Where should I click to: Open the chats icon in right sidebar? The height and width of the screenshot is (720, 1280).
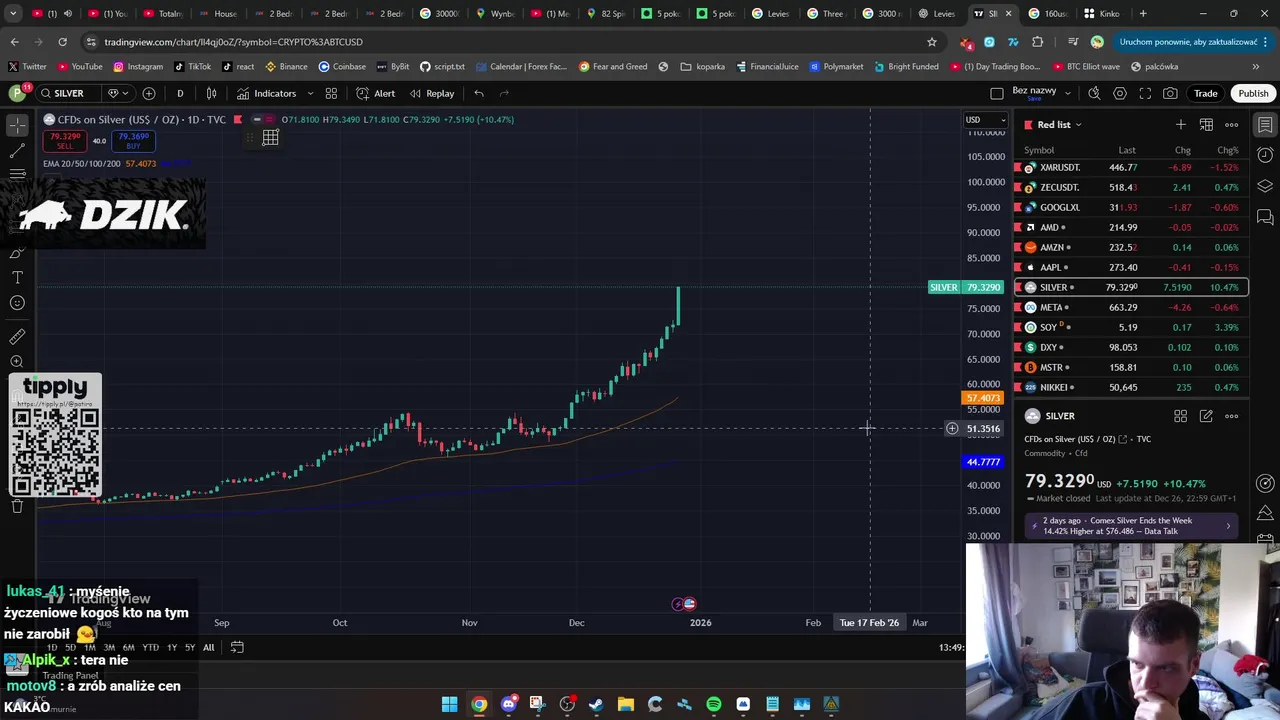[1265, 217]
